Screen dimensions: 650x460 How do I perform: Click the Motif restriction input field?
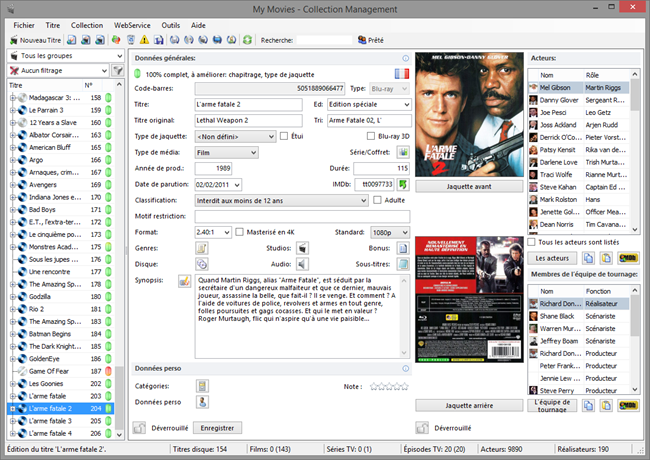point(302,216)
